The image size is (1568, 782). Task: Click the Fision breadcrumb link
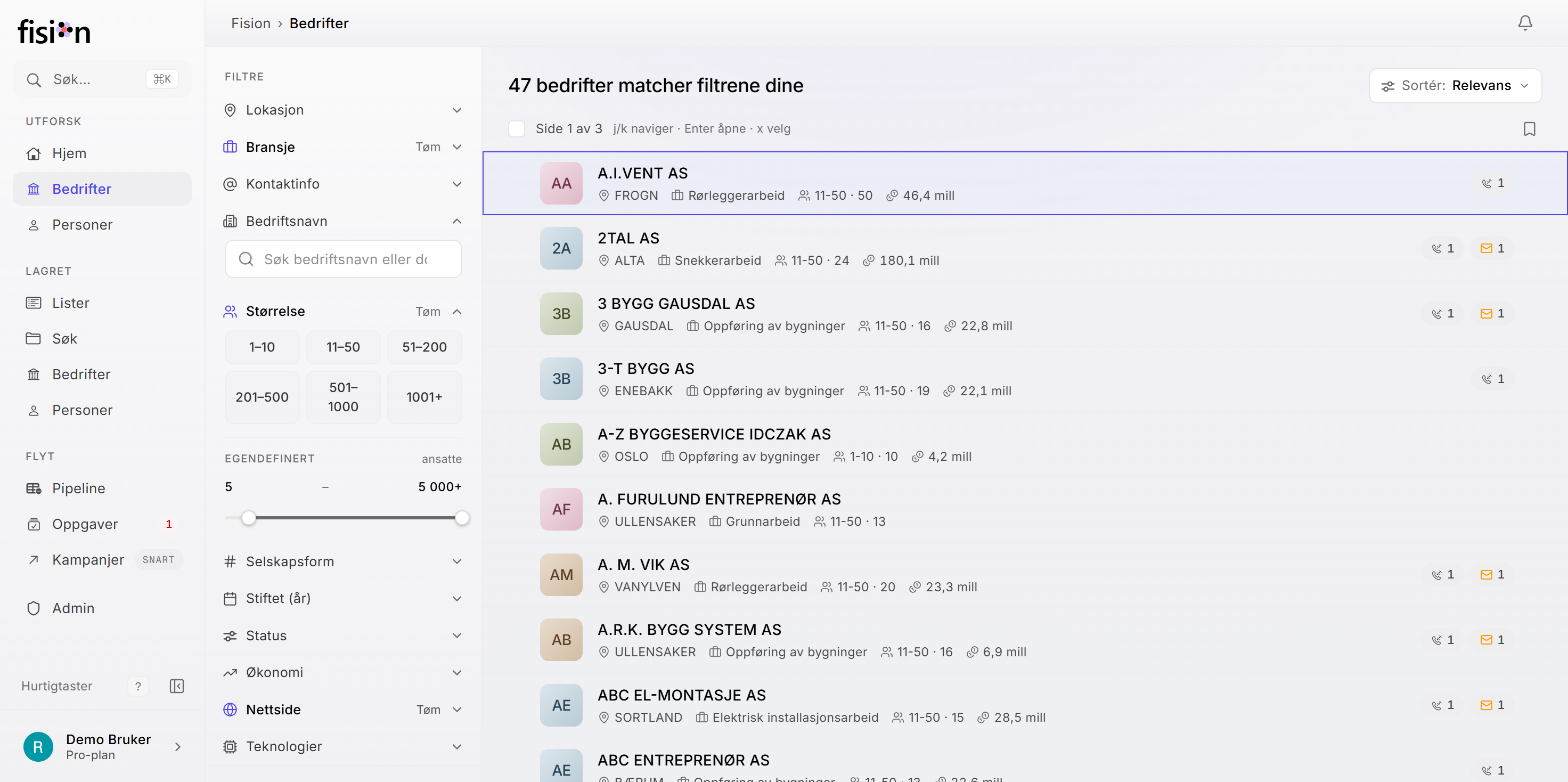click(x=251, y=23)
